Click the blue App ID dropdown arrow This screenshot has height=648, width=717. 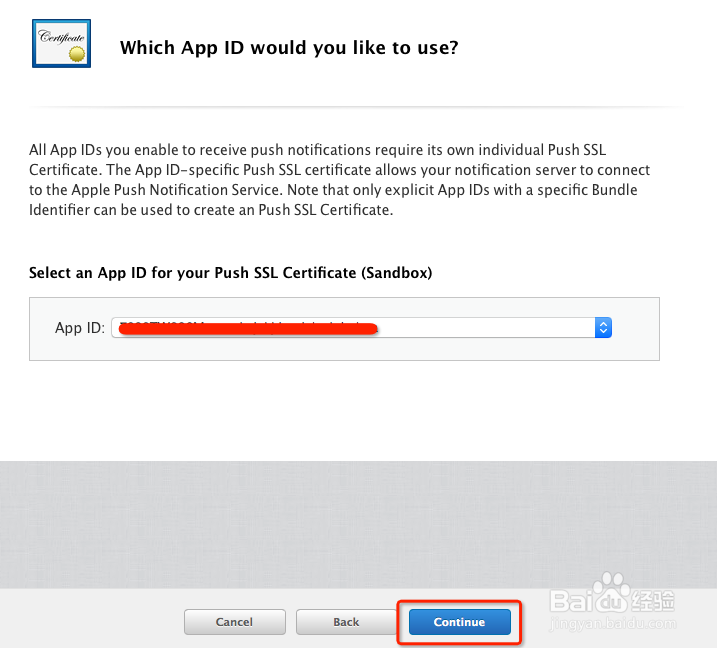pos(602,327)
